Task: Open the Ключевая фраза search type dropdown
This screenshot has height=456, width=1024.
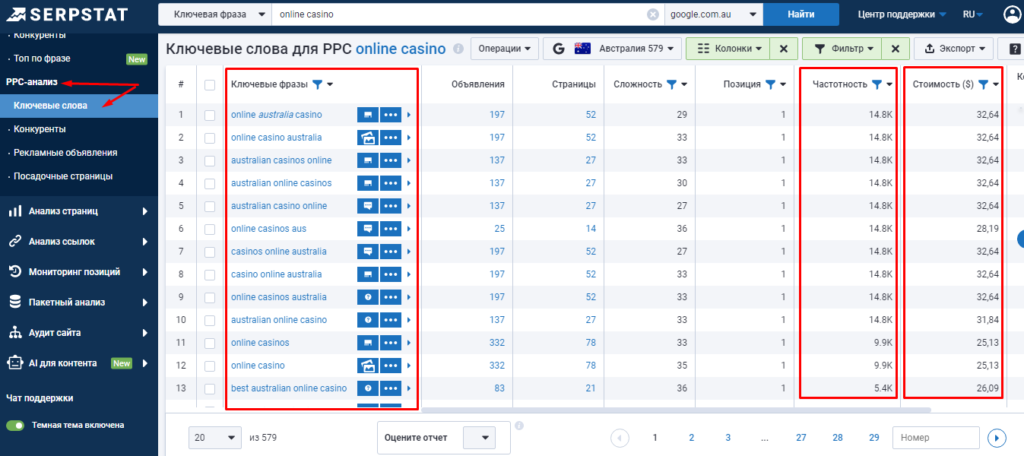Action: tap(214, 14)
